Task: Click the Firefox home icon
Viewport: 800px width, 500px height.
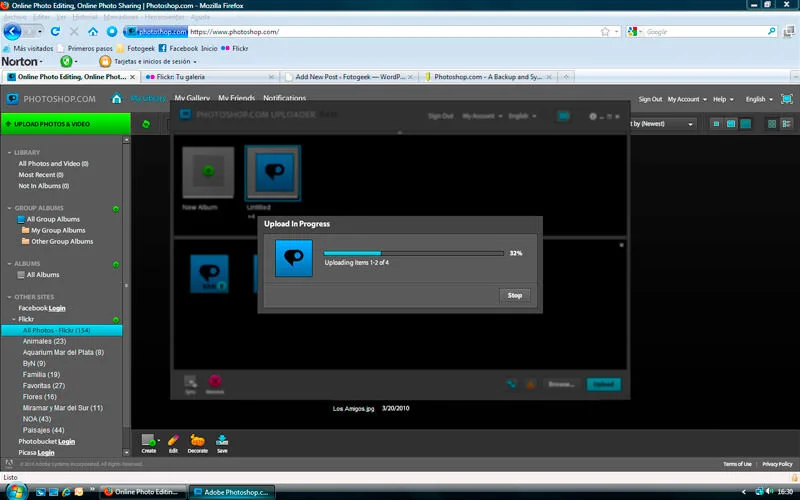Action: [x=93, y=32]
